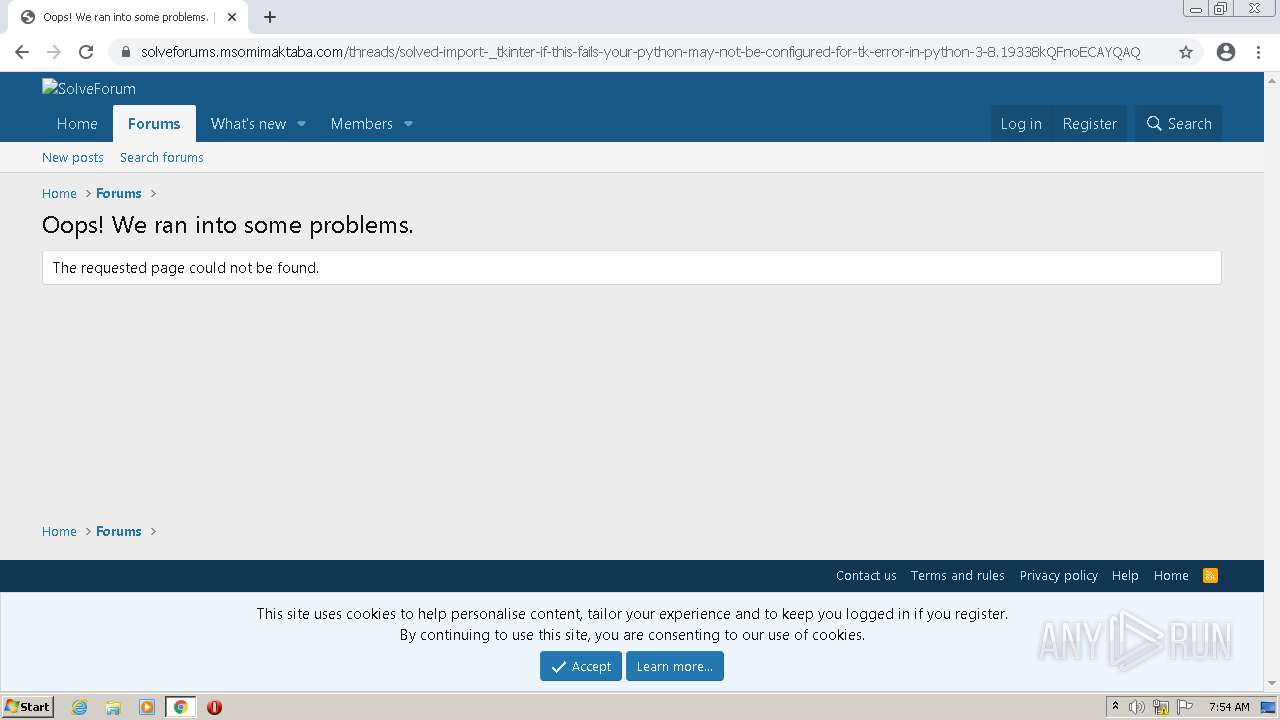Open the Contact us footer link
The width and height of the screenshot is (1280, 720).
click(x=866, y=575)
